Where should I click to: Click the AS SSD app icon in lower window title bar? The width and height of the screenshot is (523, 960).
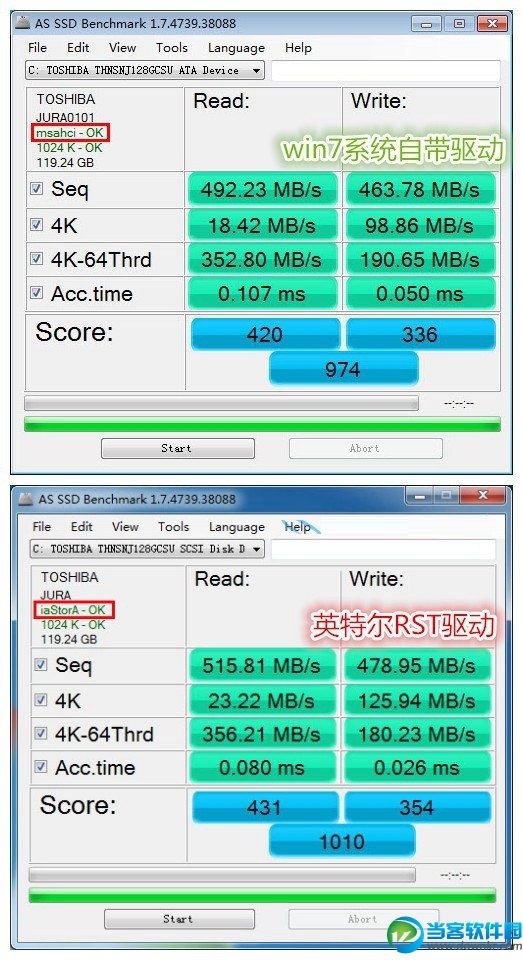coord(26,499)
